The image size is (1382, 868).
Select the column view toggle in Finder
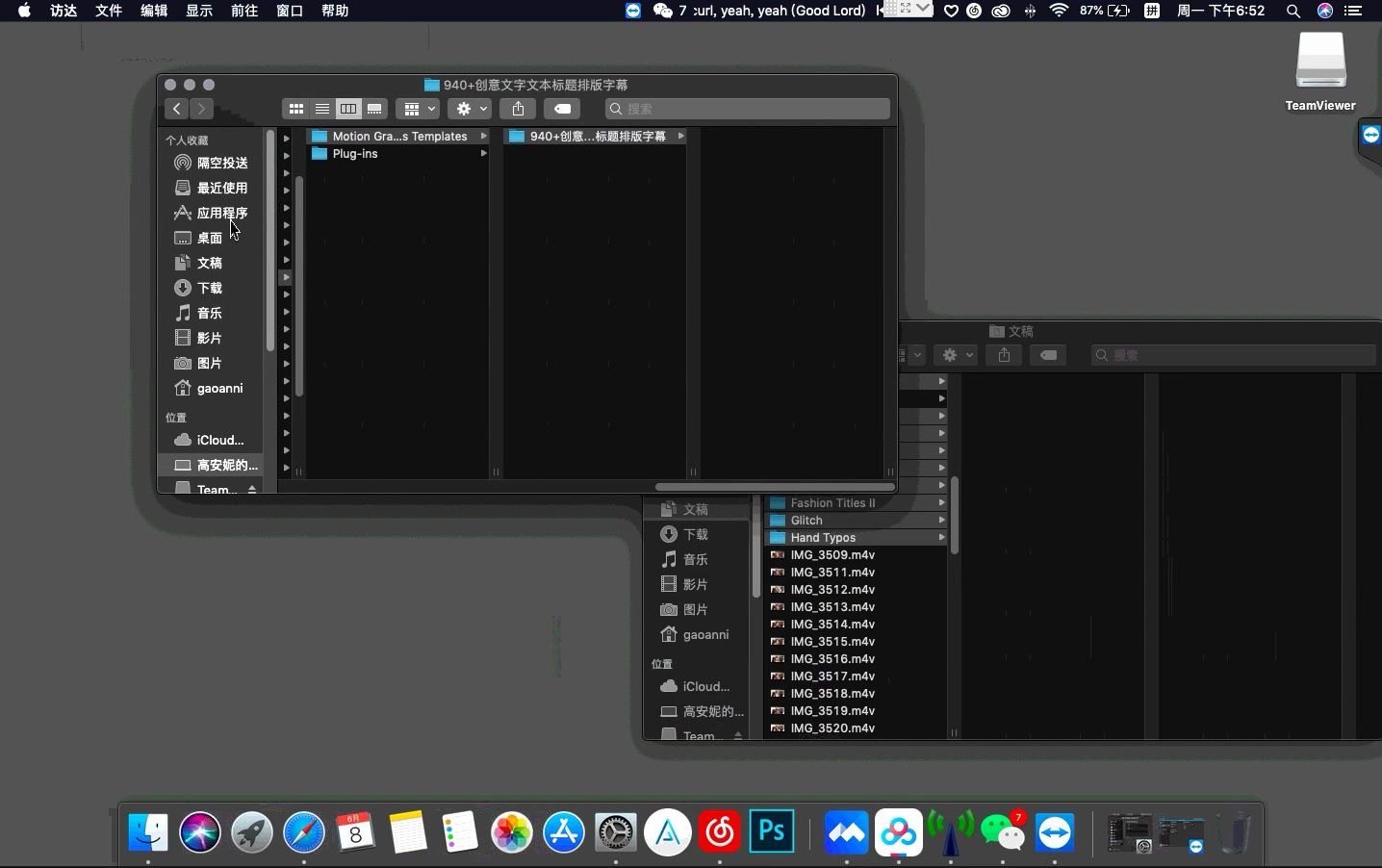tap(347, 109)
